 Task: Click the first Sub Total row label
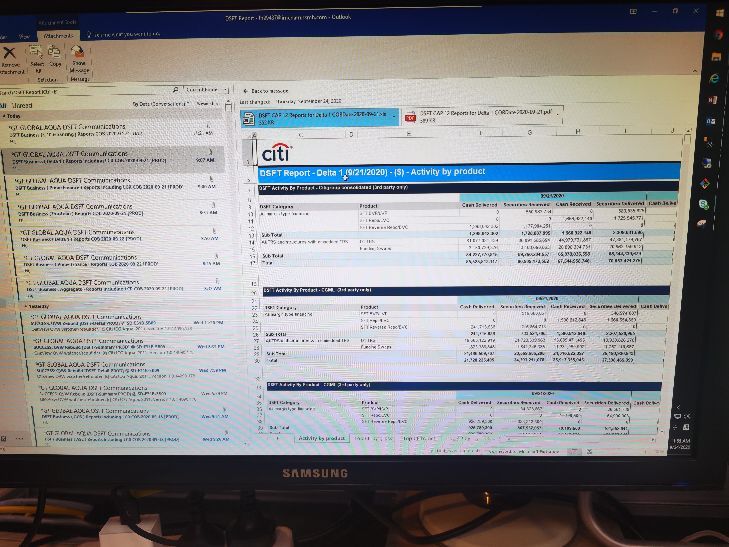(x=272, y=235)
